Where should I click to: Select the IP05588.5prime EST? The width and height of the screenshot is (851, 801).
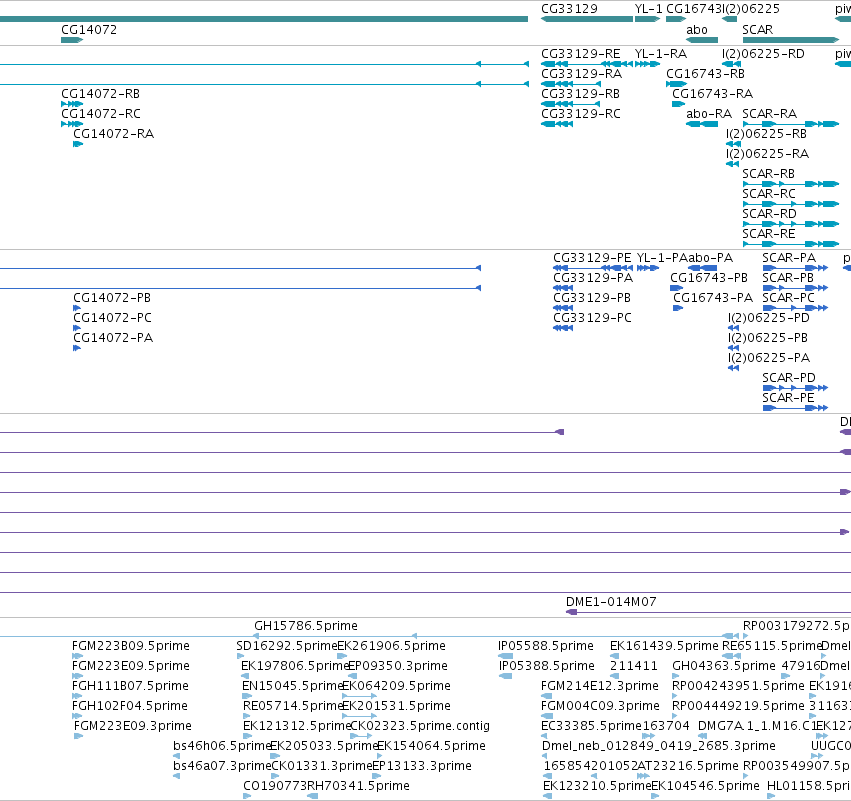point(545,646)
